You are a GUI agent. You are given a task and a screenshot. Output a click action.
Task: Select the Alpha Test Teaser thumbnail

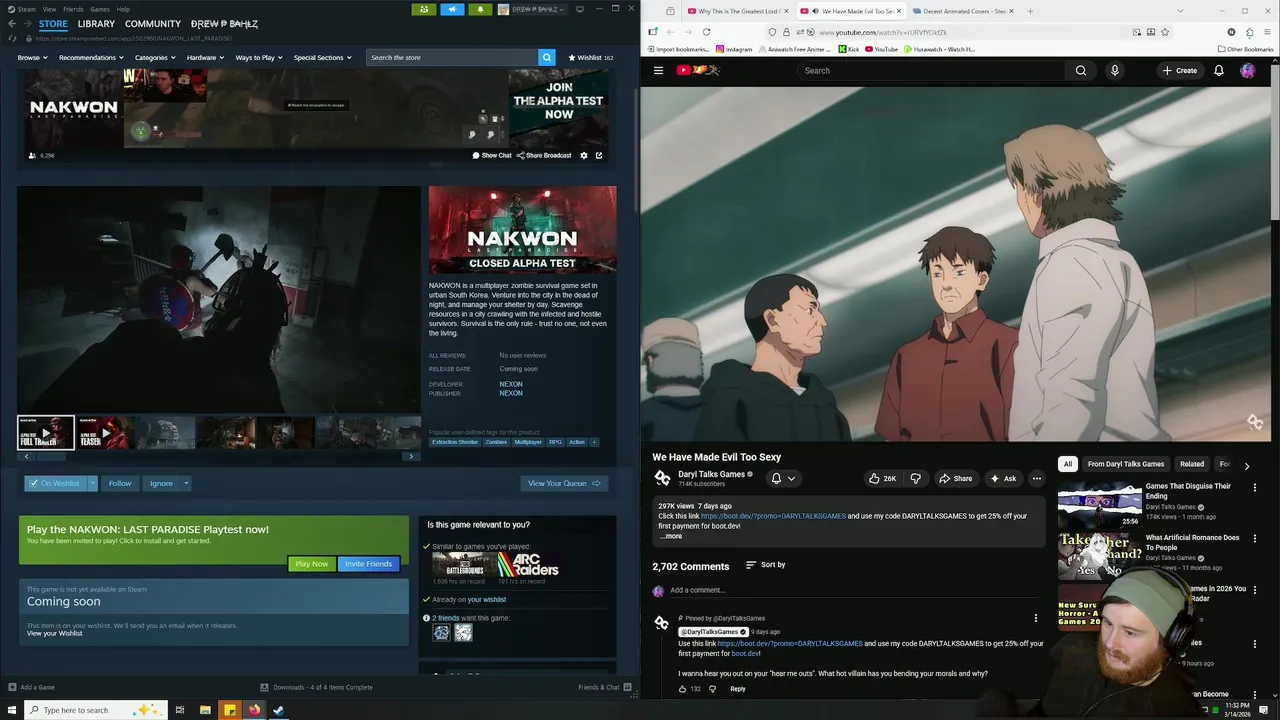(x=105, y=433)
